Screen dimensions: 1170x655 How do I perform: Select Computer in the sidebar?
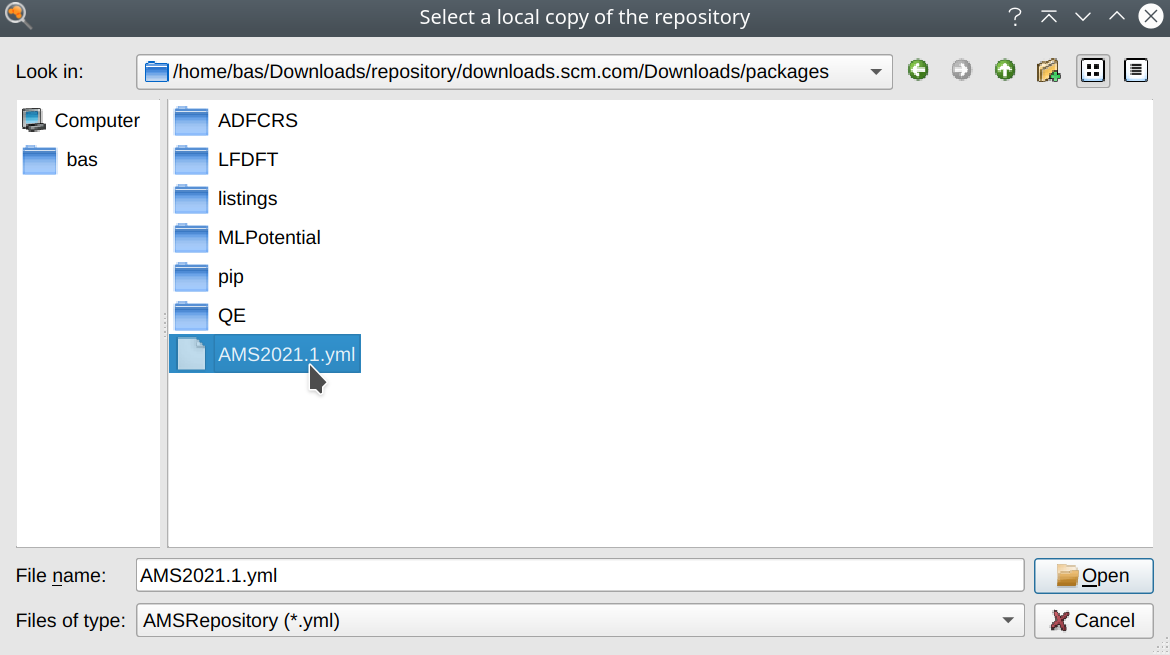tap(81, 120)
